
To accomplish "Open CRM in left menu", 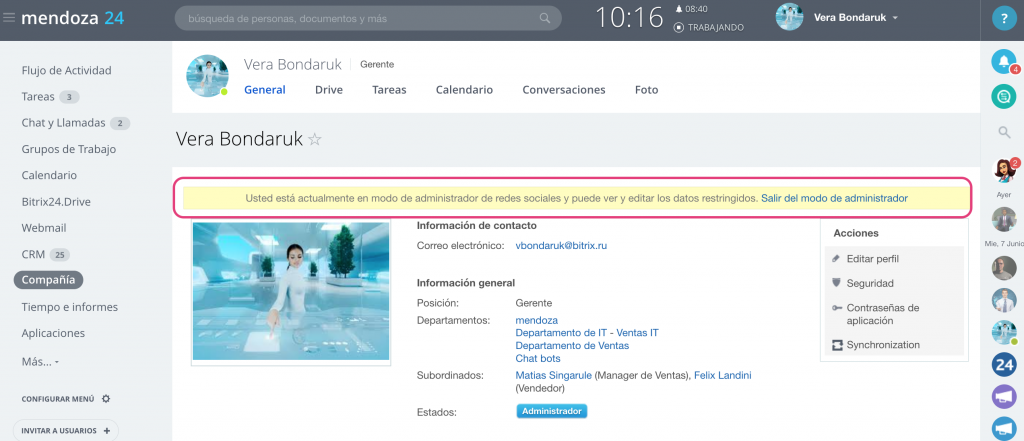I will [33, 254].
